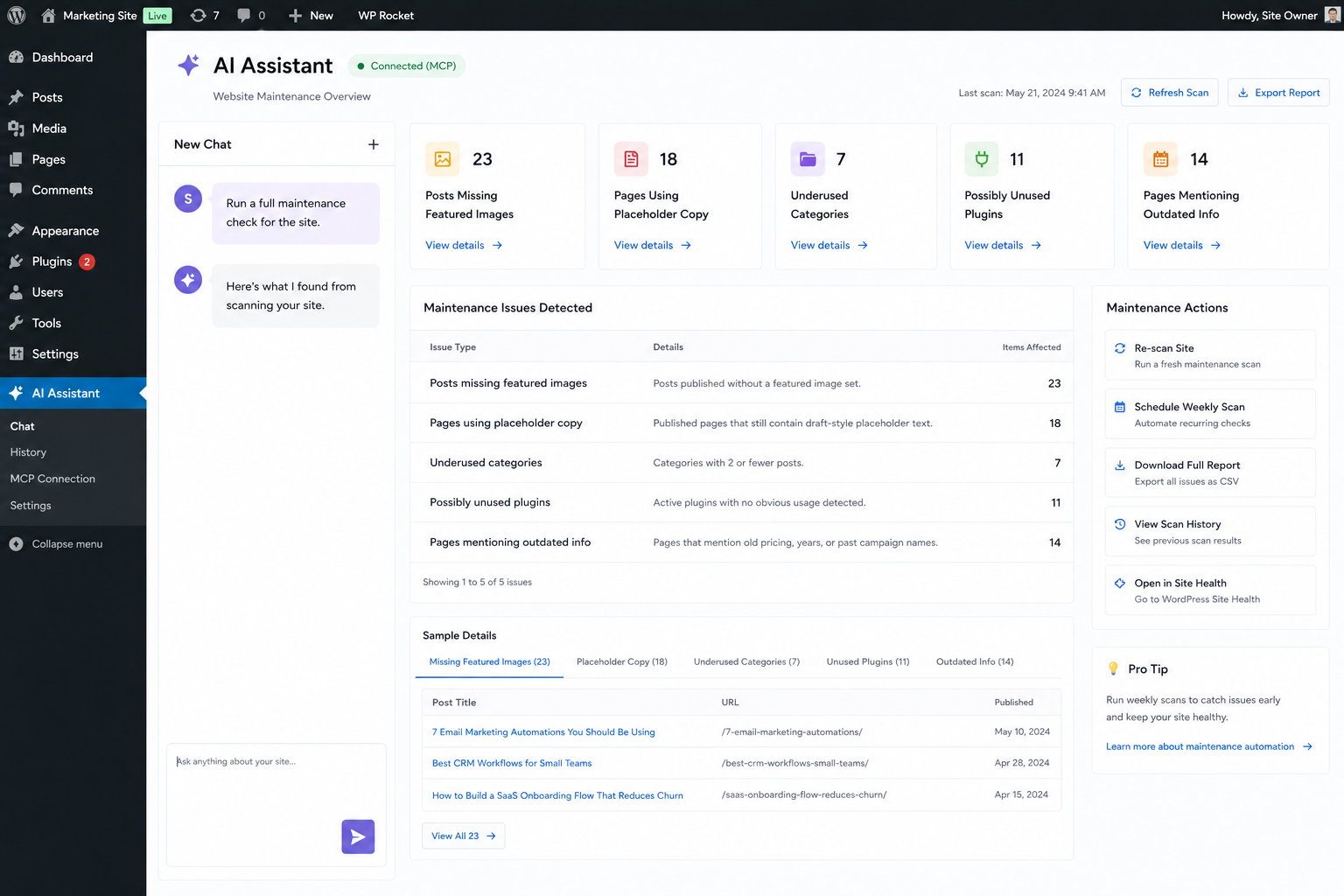Send chat message with arrow button
Image resolution: width=1344 pixels, height=896 pixels.
click(358, 836)
